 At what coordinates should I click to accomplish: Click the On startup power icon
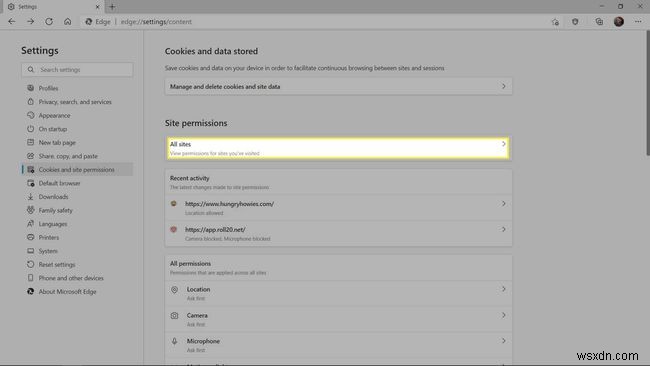[x=30, y=129]
